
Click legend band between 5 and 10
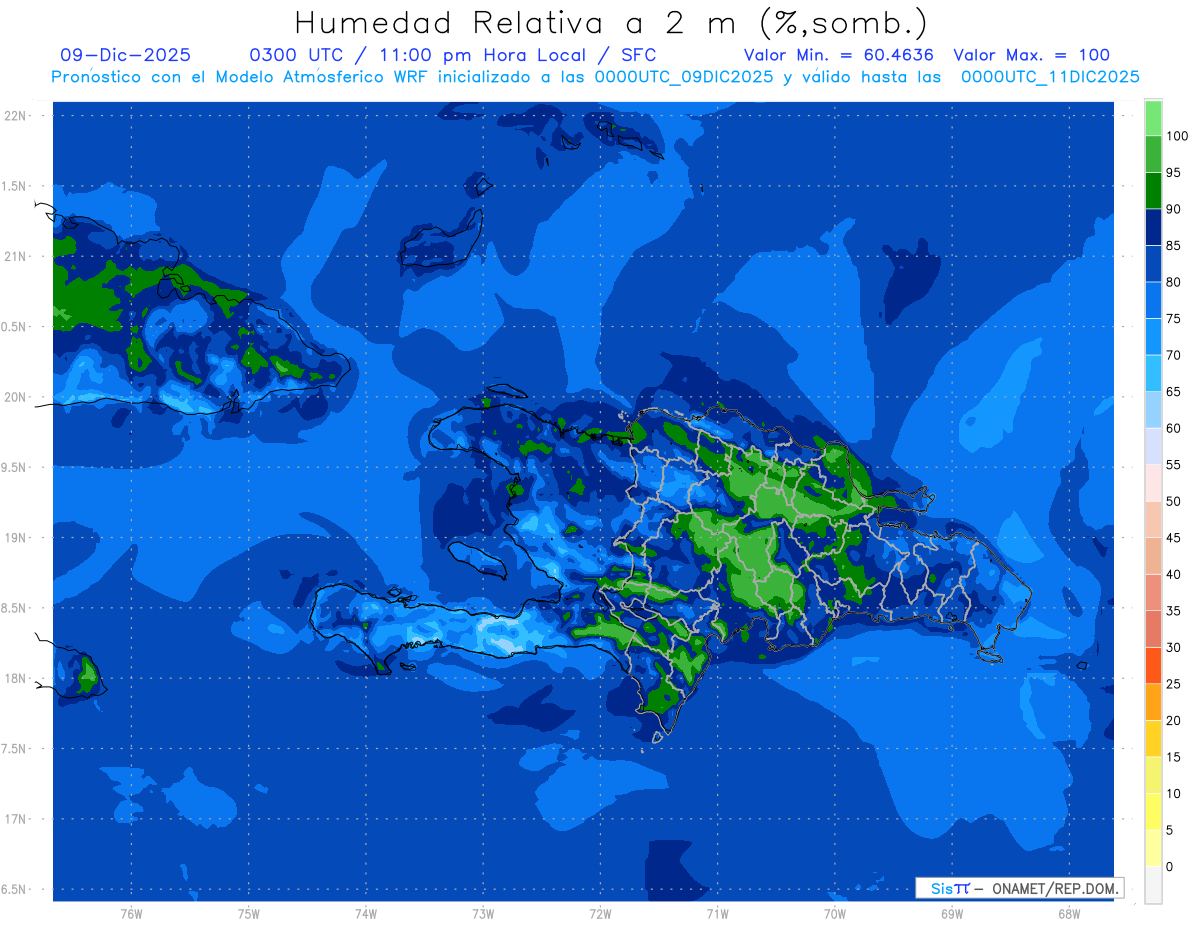point(1153,812)
